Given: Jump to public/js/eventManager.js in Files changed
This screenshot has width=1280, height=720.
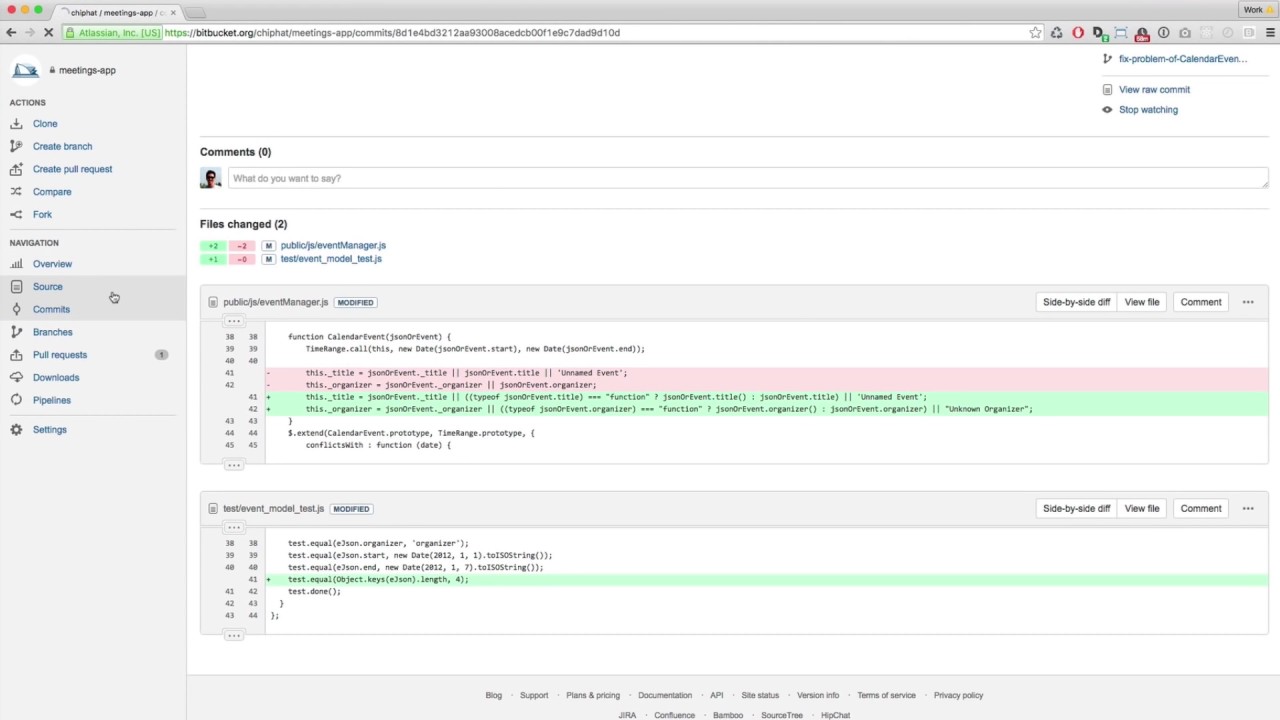Looking at the screenshot, I should [333, 245].
